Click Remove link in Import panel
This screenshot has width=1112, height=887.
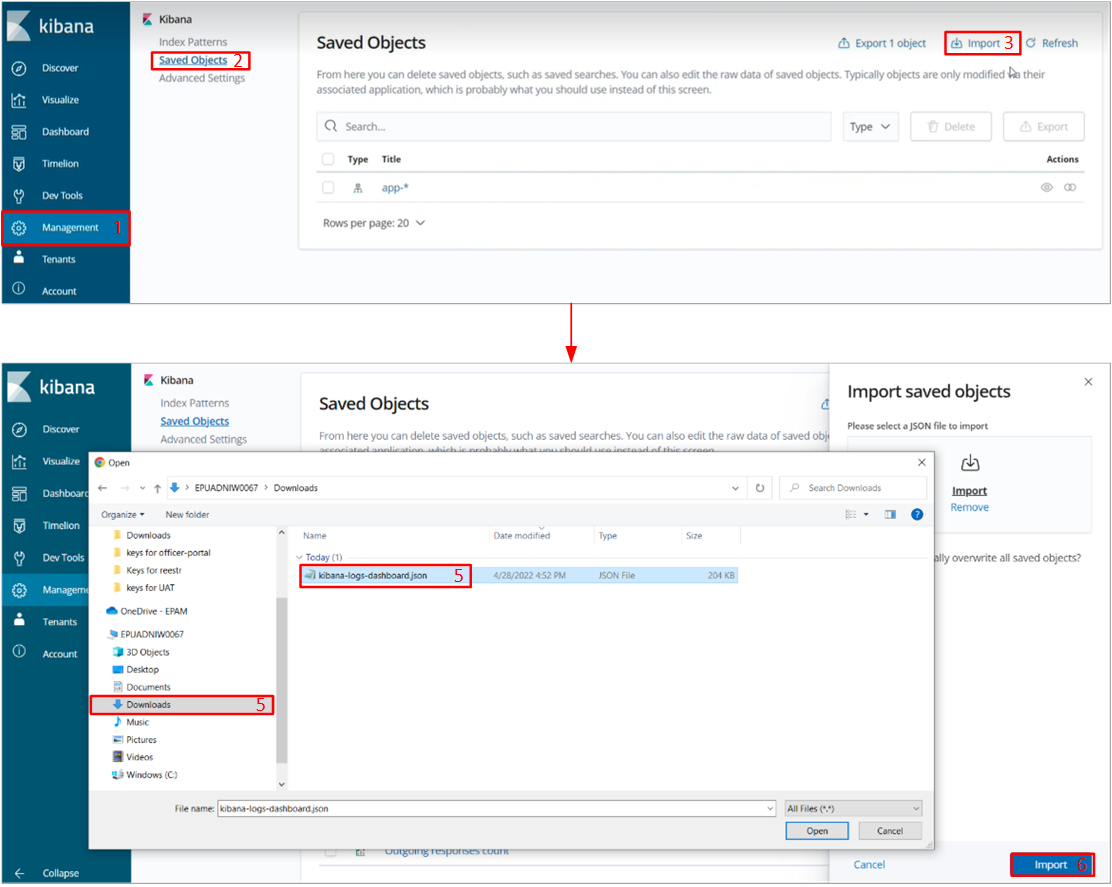(x=969, y=508)
